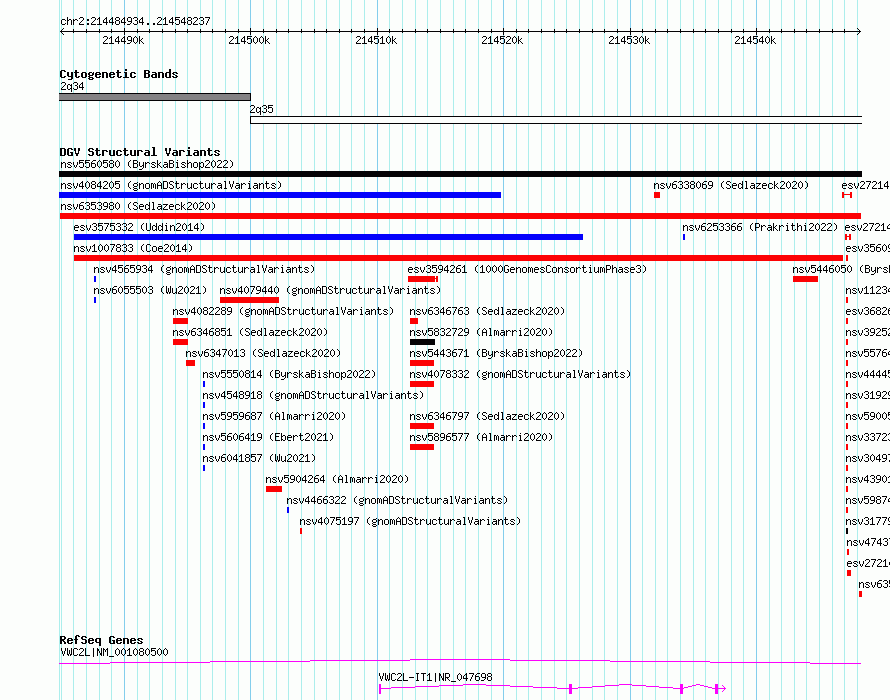Click the nsv5446050 red variant bar
This screenshot has height=700, width=890.
pyautogui.click(x=805, y=279)
